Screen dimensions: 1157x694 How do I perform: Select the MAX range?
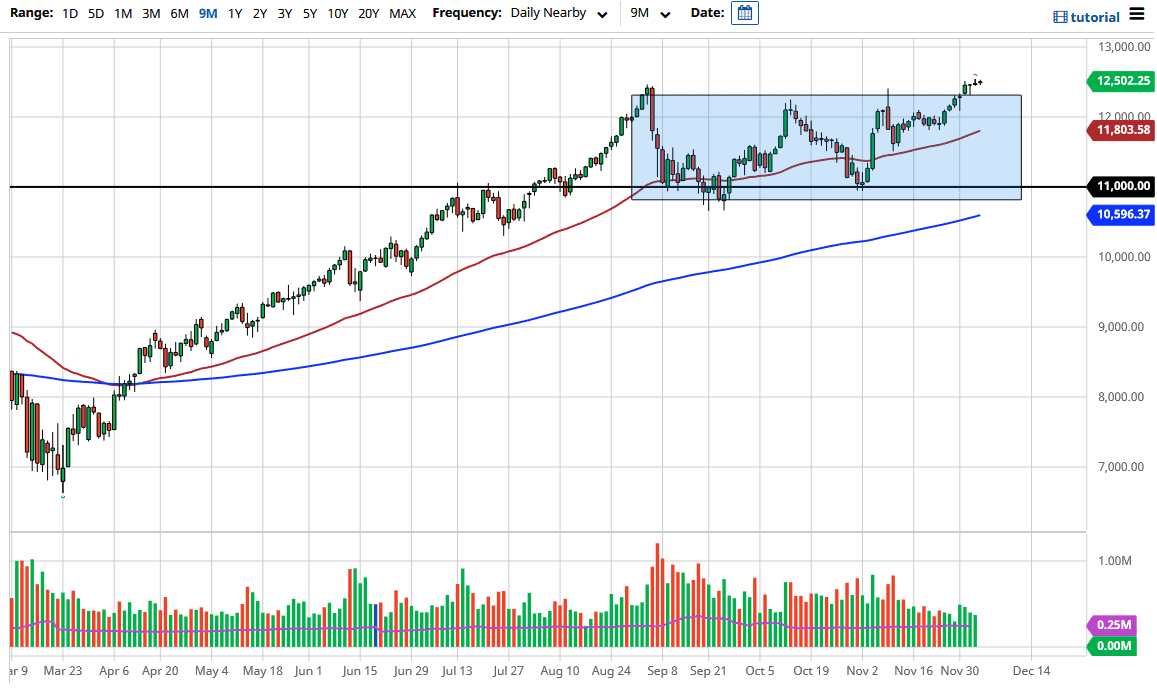pos(402,14)
